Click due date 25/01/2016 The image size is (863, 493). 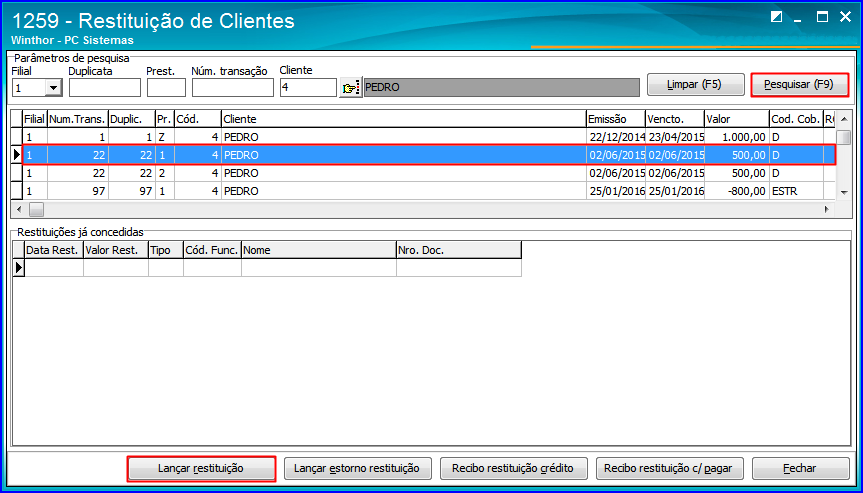675,191
